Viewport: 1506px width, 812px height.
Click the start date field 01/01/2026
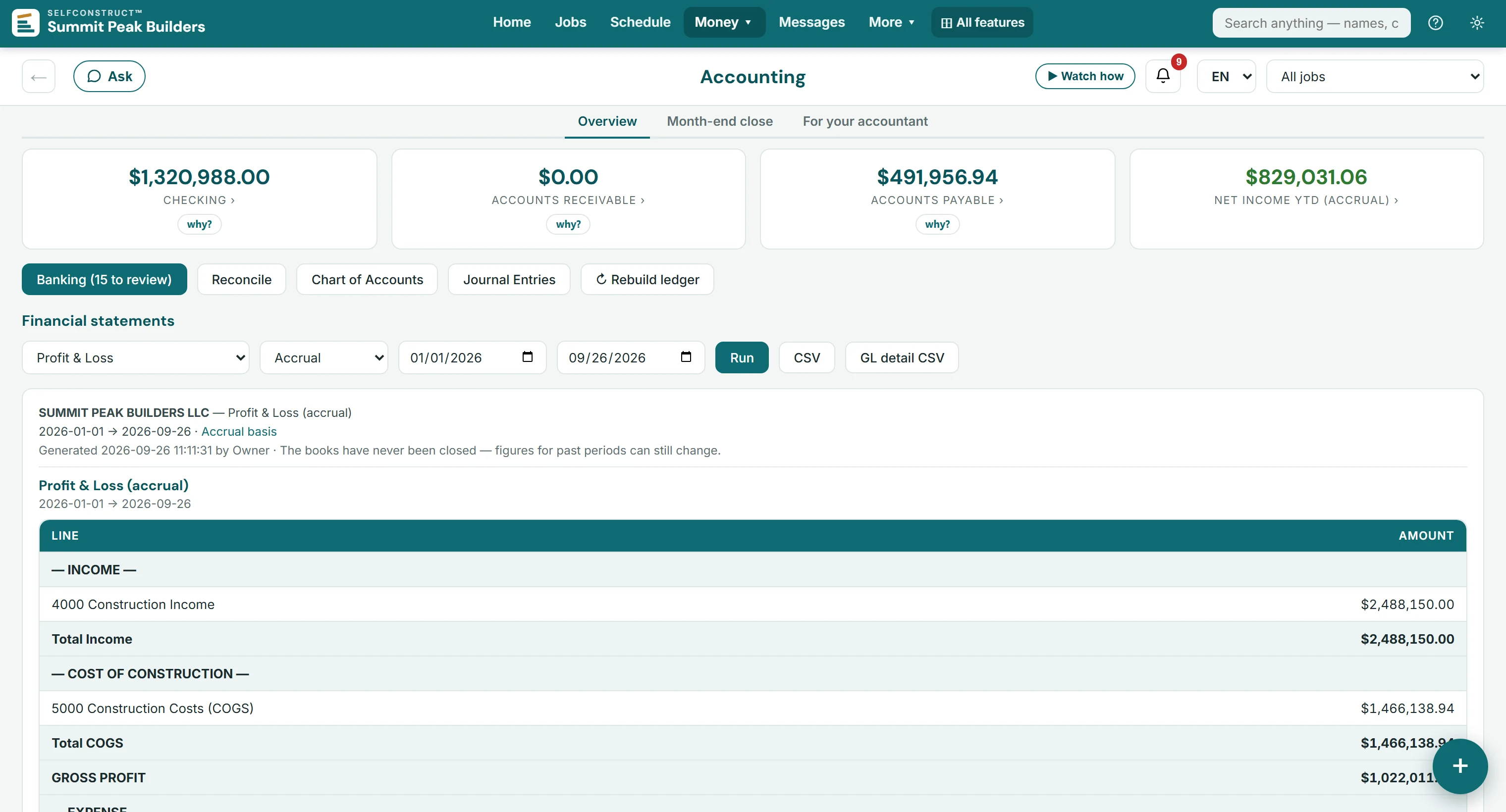click(x=473, y=357)
